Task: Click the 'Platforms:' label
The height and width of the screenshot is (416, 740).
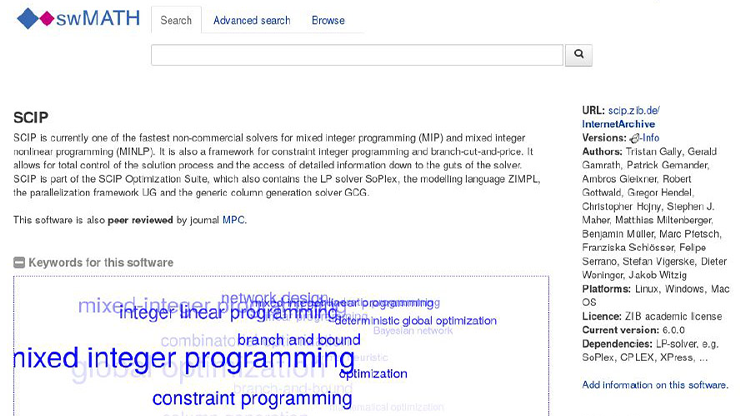Action: pos(606,289)
